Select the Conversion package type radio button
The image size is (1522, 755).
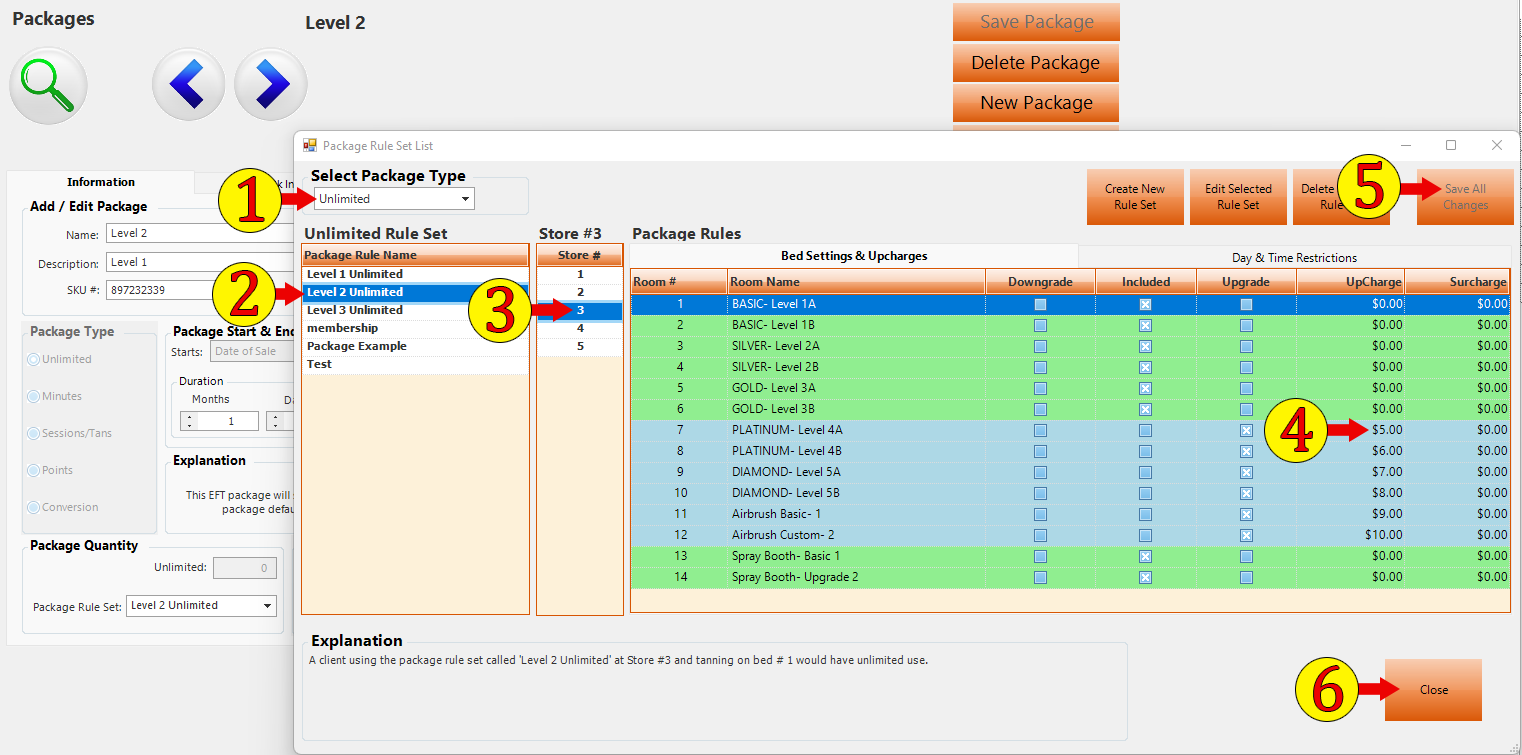(x=35, y=507)
